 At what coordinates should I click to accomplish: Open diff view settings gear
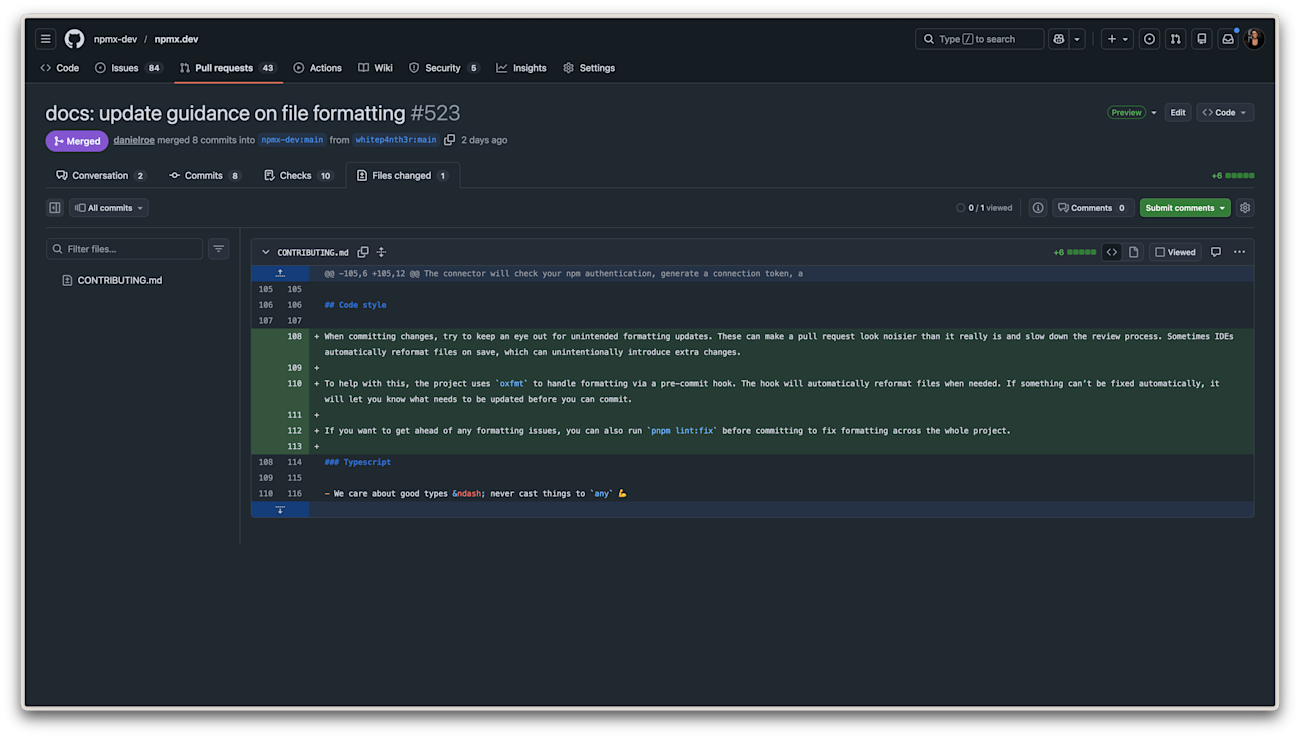pyautogui.click(x=1245, y=208)
